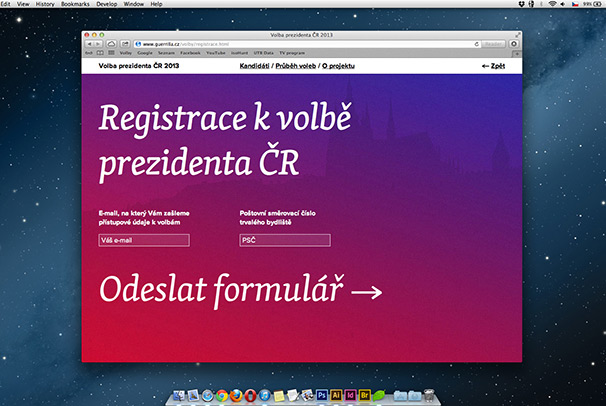Open Photoshop from the dock

tap(322, 395)
